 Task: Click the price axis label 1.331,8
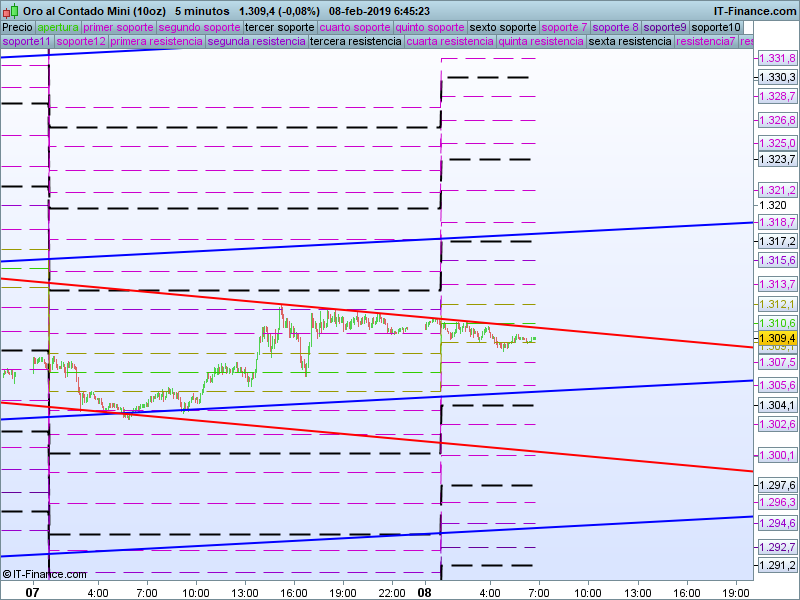point(777,58)
